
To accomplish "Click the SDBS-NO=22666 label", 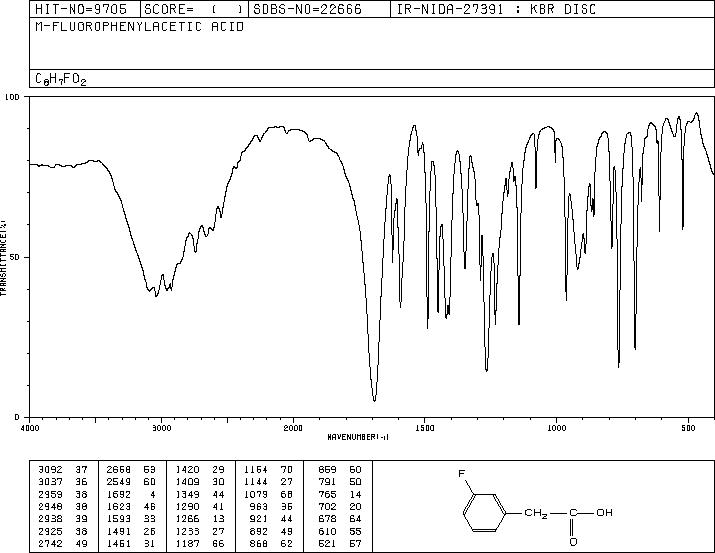I will point(307,9).
